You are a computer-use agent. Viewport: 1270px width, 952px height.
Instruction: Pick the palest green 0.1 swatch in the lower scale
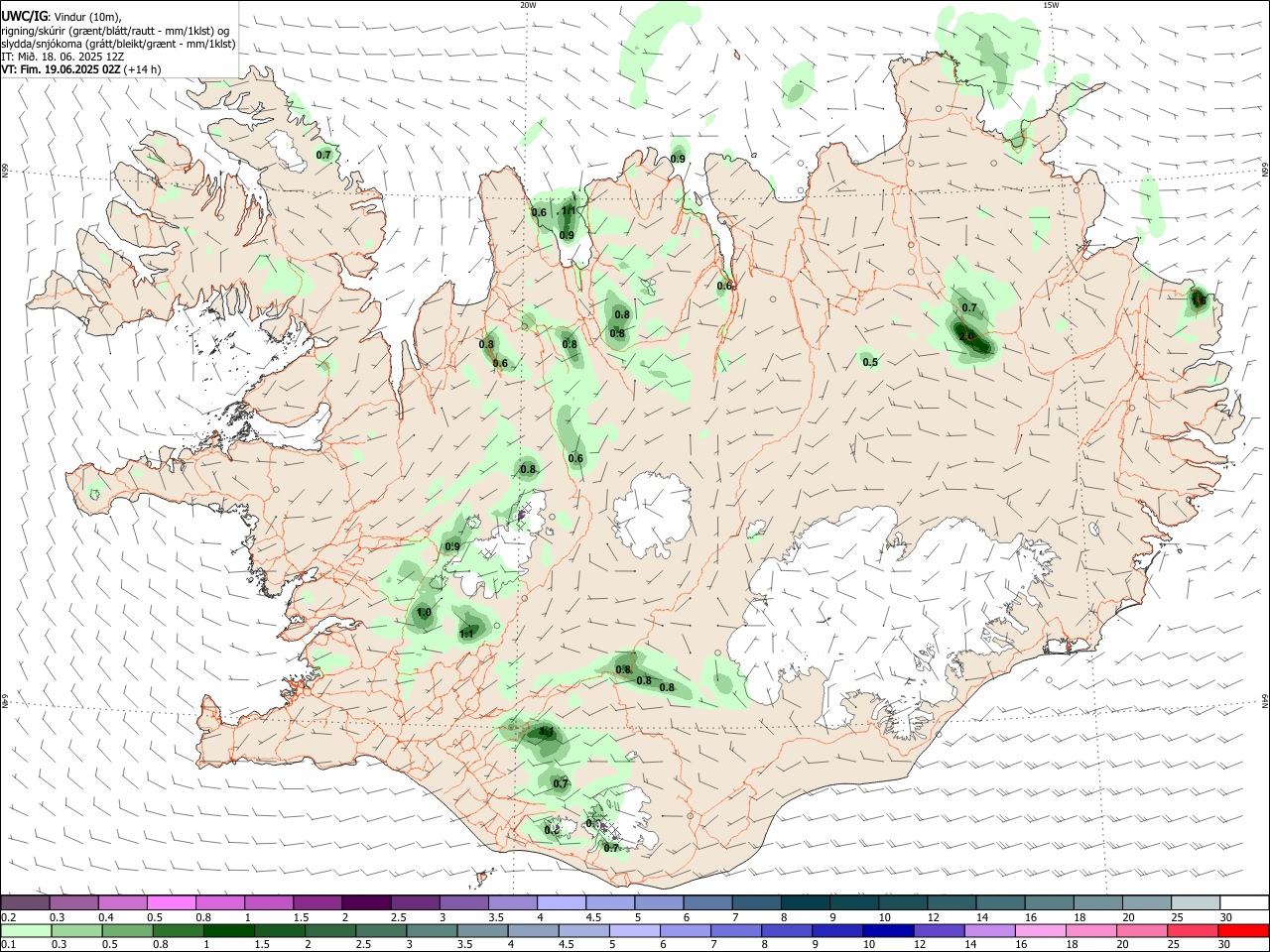26,930
